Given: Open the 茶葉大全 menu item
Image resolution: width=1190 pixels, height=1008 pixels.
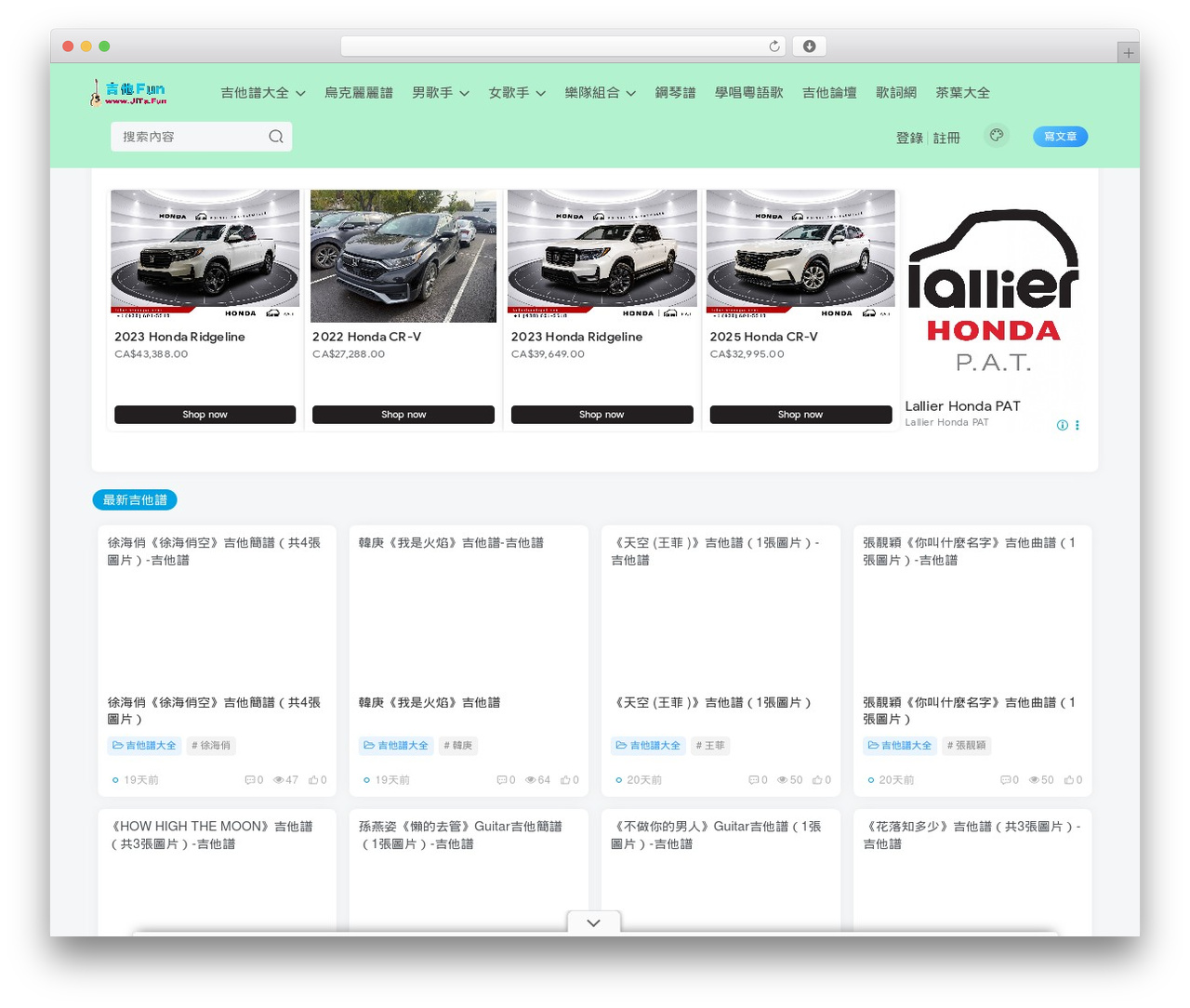Looking at the screenshot, I should (962, 93).
